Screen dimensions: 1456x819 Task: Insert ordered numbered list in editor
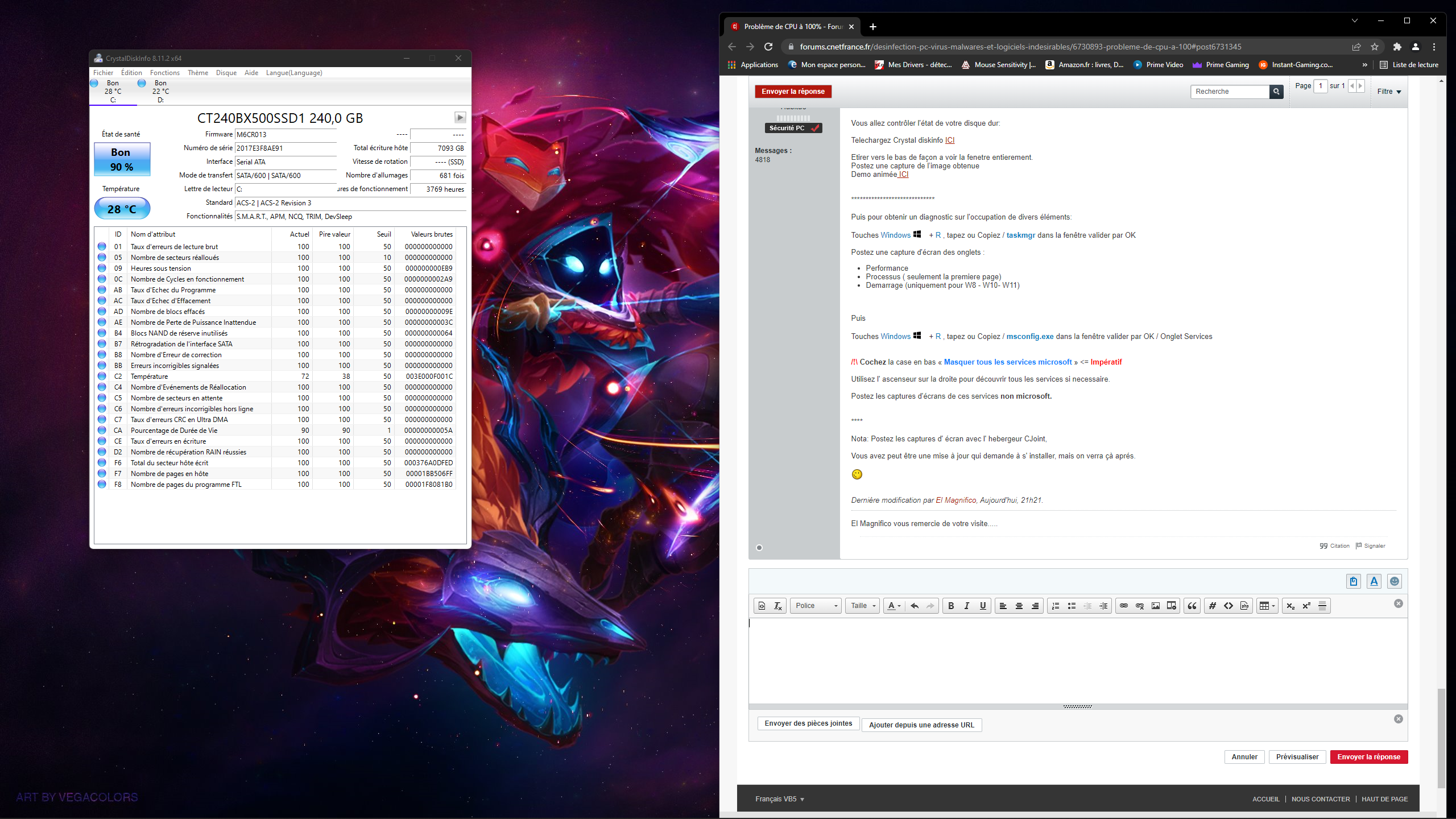pos(1056,606)
